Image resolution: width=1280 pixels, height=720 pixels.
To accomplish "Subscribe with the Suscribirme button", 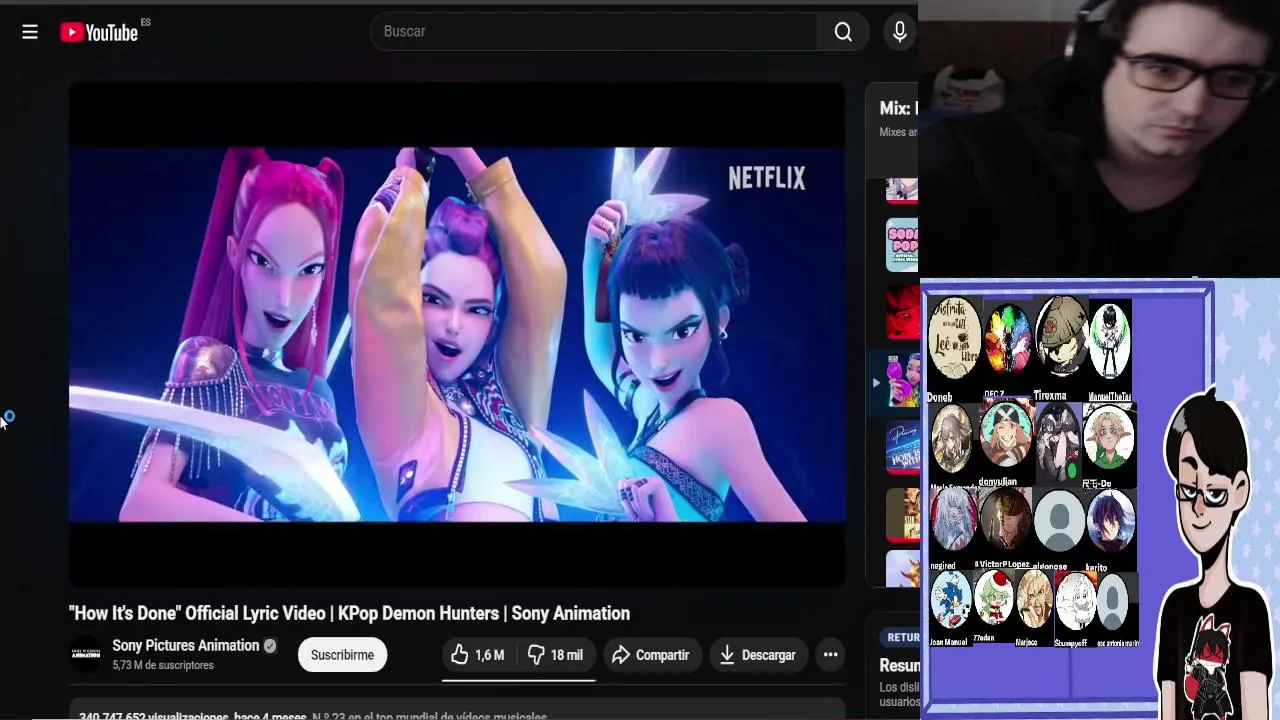I will [342, 655].
